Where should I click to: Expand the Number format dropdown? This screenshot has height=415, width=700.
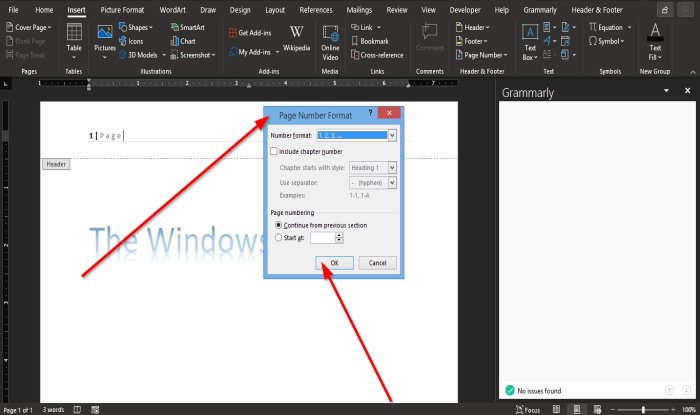(392, 135)
